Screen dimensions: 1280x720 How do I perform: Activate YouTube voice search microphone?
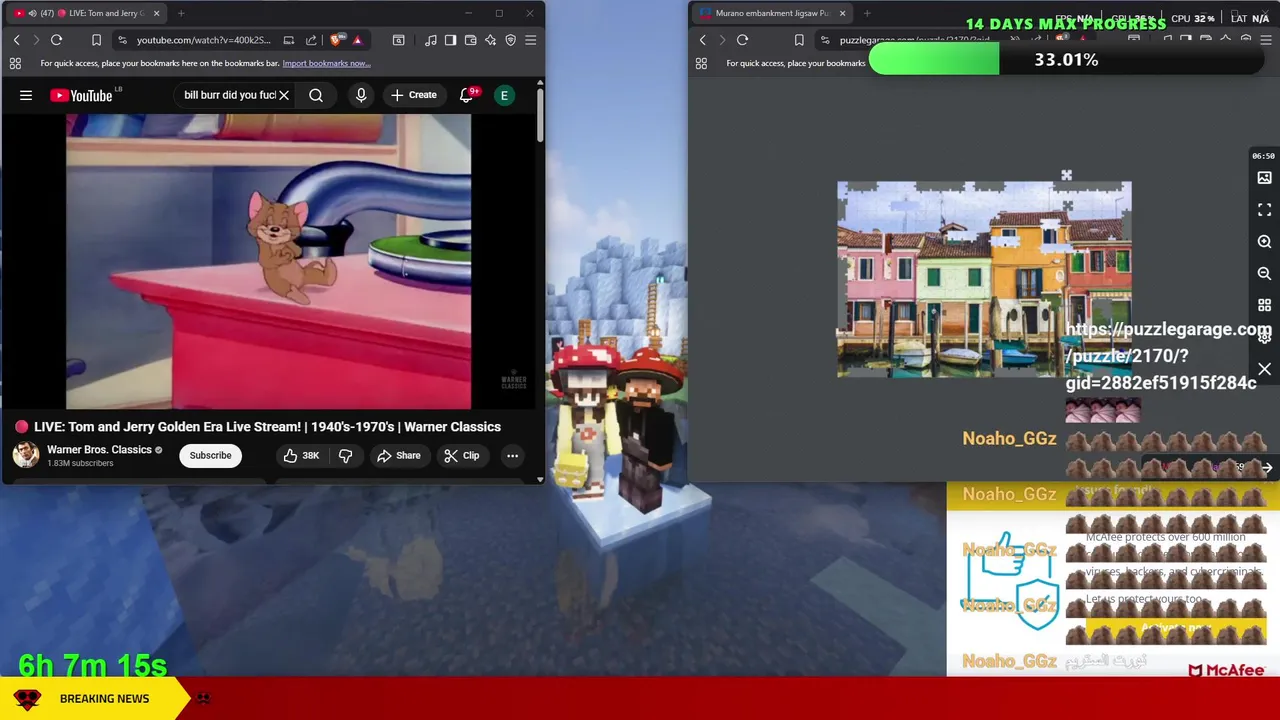pyautogui.click(x=361, y=95)
